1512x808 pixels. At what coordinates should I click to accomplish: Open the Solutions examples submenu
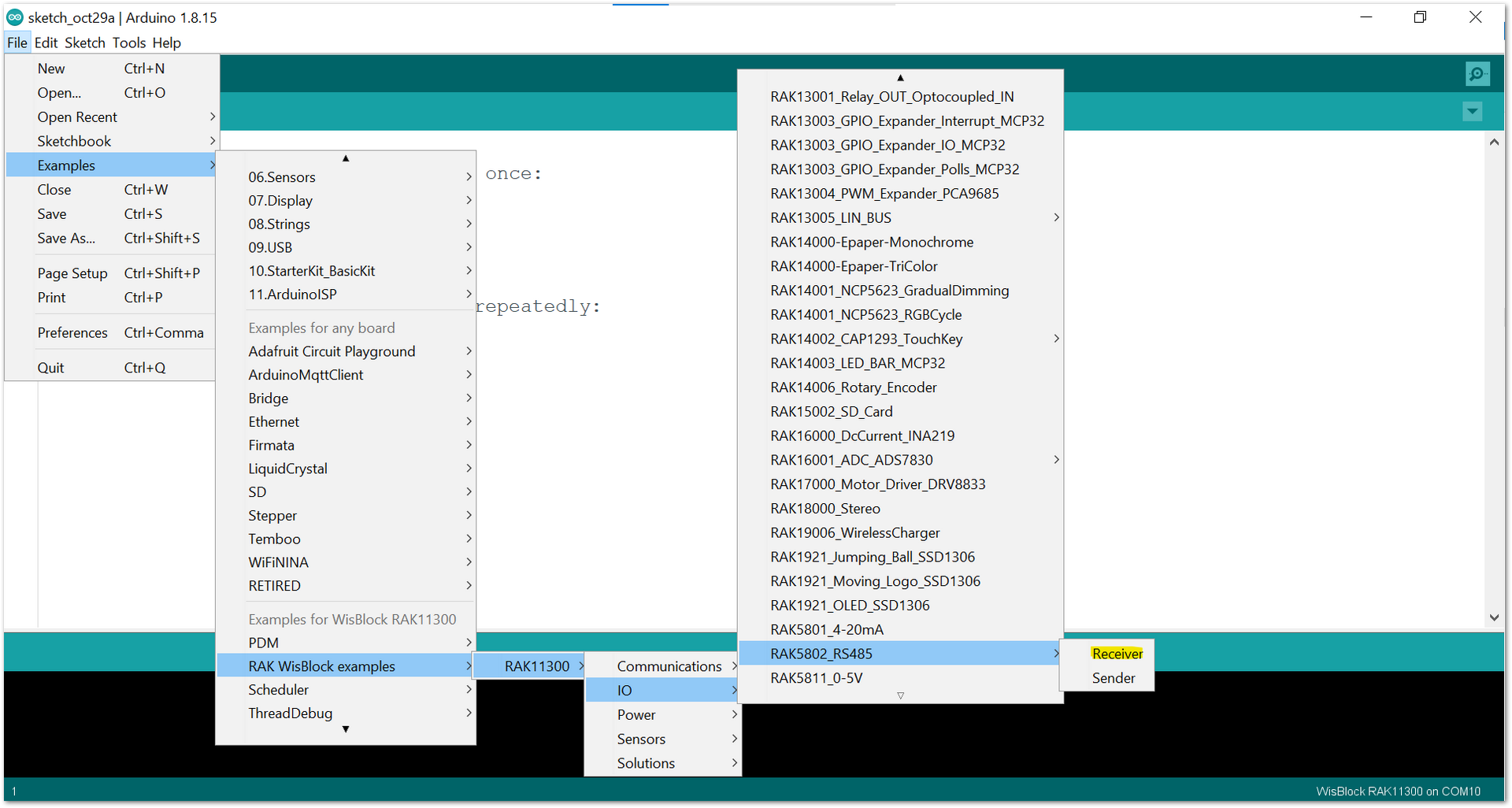[x=663, y=763]
